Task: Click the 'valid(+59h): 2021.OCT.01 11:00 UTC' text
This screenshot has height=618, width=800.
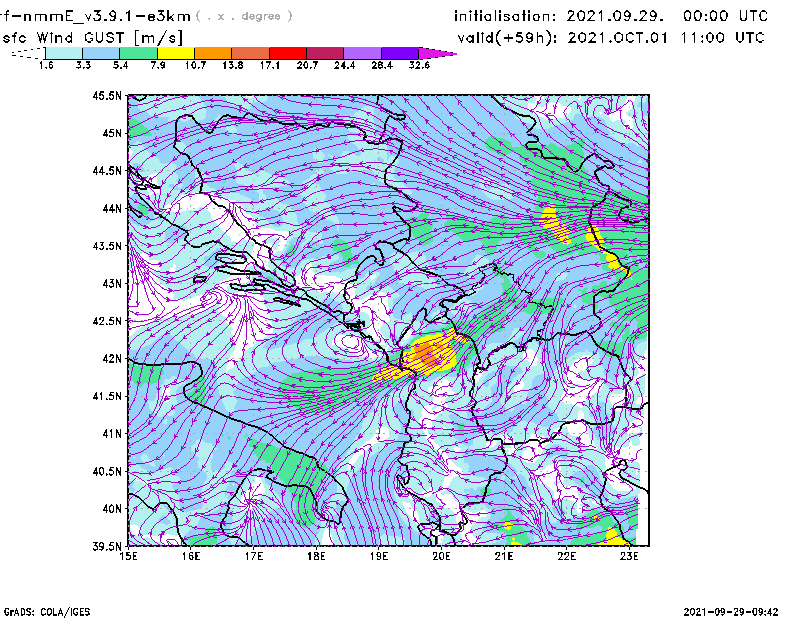Action: coord(611,38)
